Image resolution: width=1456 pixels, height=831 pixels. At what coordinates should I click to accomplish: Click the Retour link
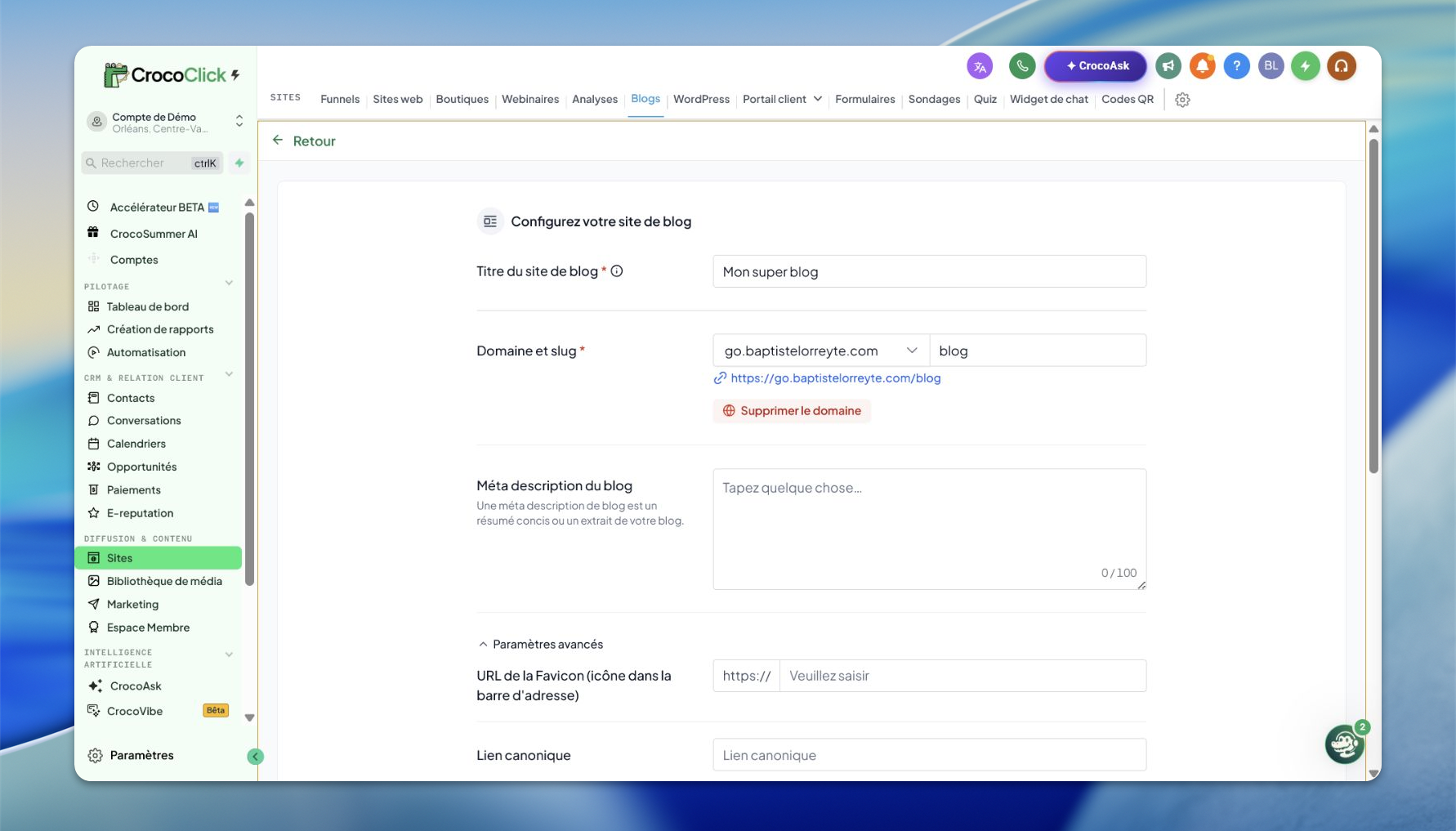pyautogui.click(x=315, y=141)
